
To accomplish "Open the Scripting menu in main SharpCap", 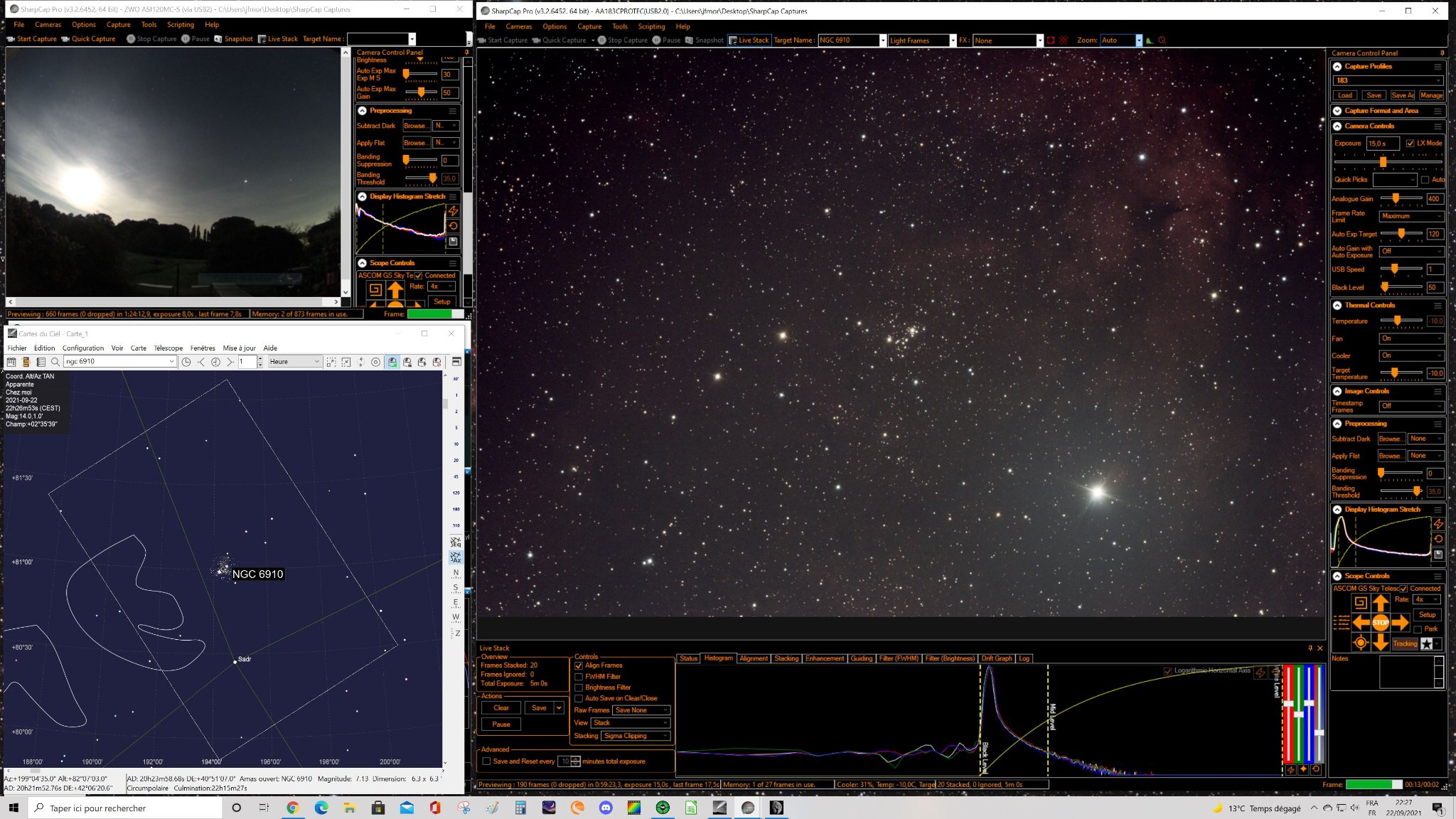I will (x=651, y=26).
